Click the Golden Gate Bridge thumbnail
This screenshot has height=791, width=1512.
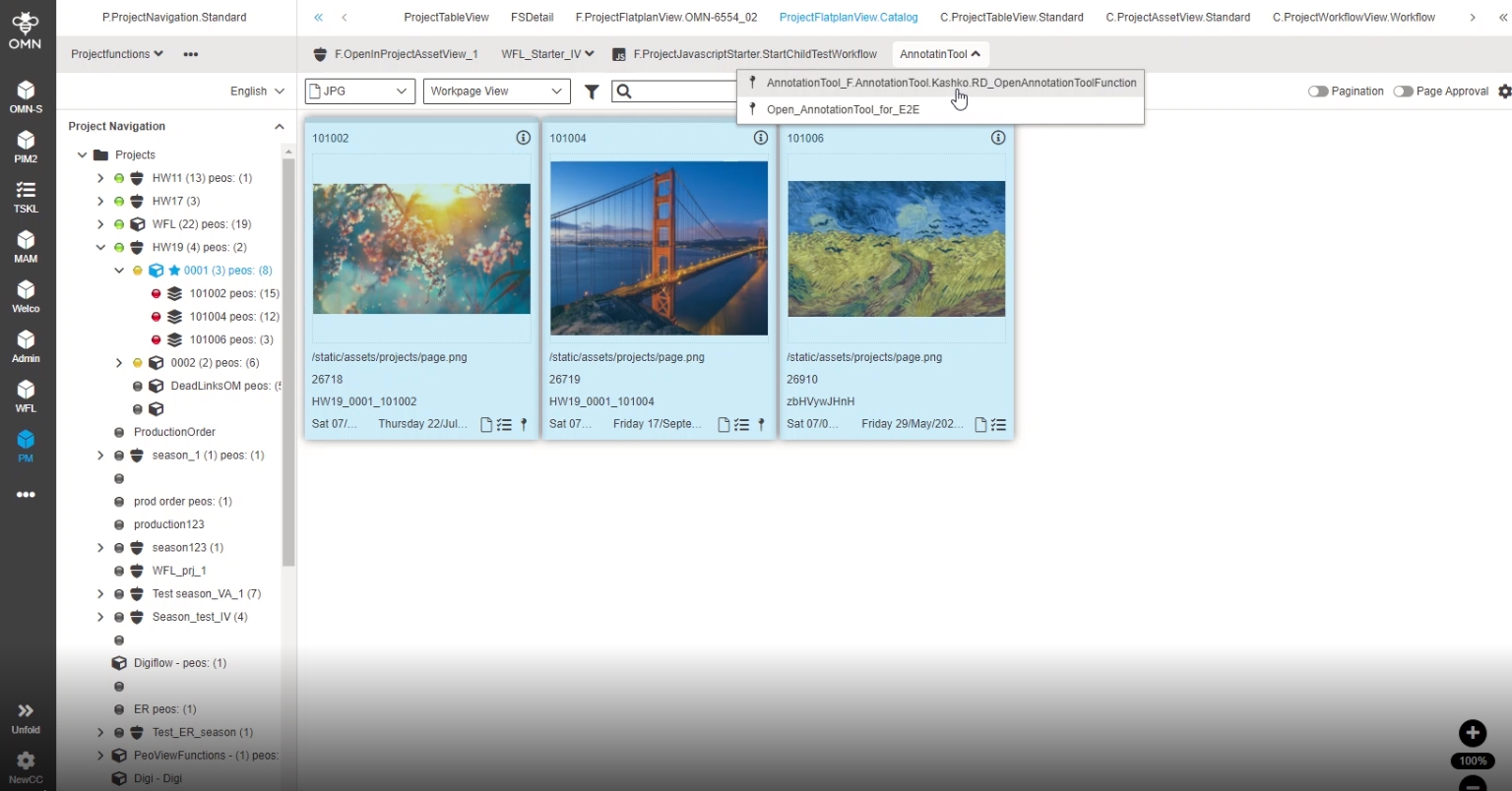pyautogui.click(x=659, y=248)
